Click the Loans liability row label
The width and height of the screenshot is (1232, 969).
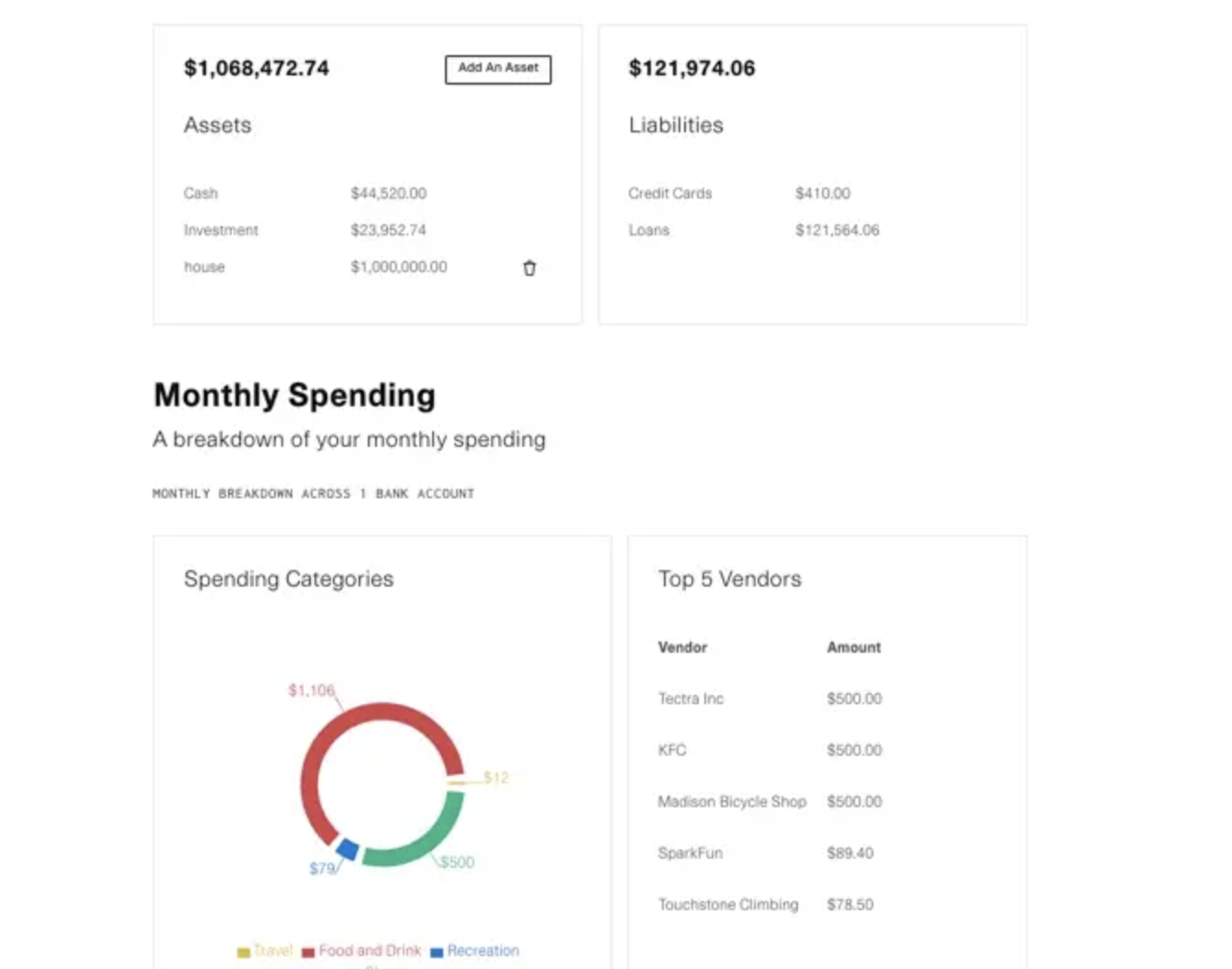click(x=649, y=231)
